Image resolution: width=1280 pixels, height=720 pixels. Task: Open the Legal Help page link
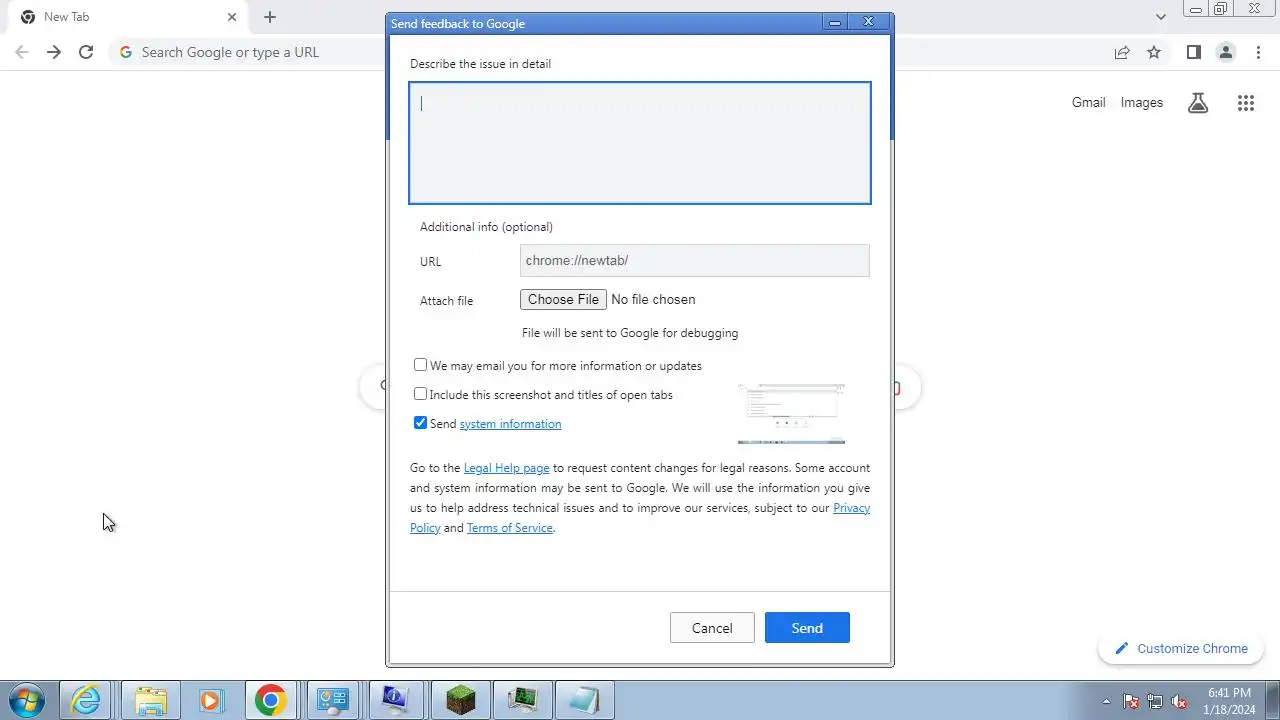tap(506, 468)
